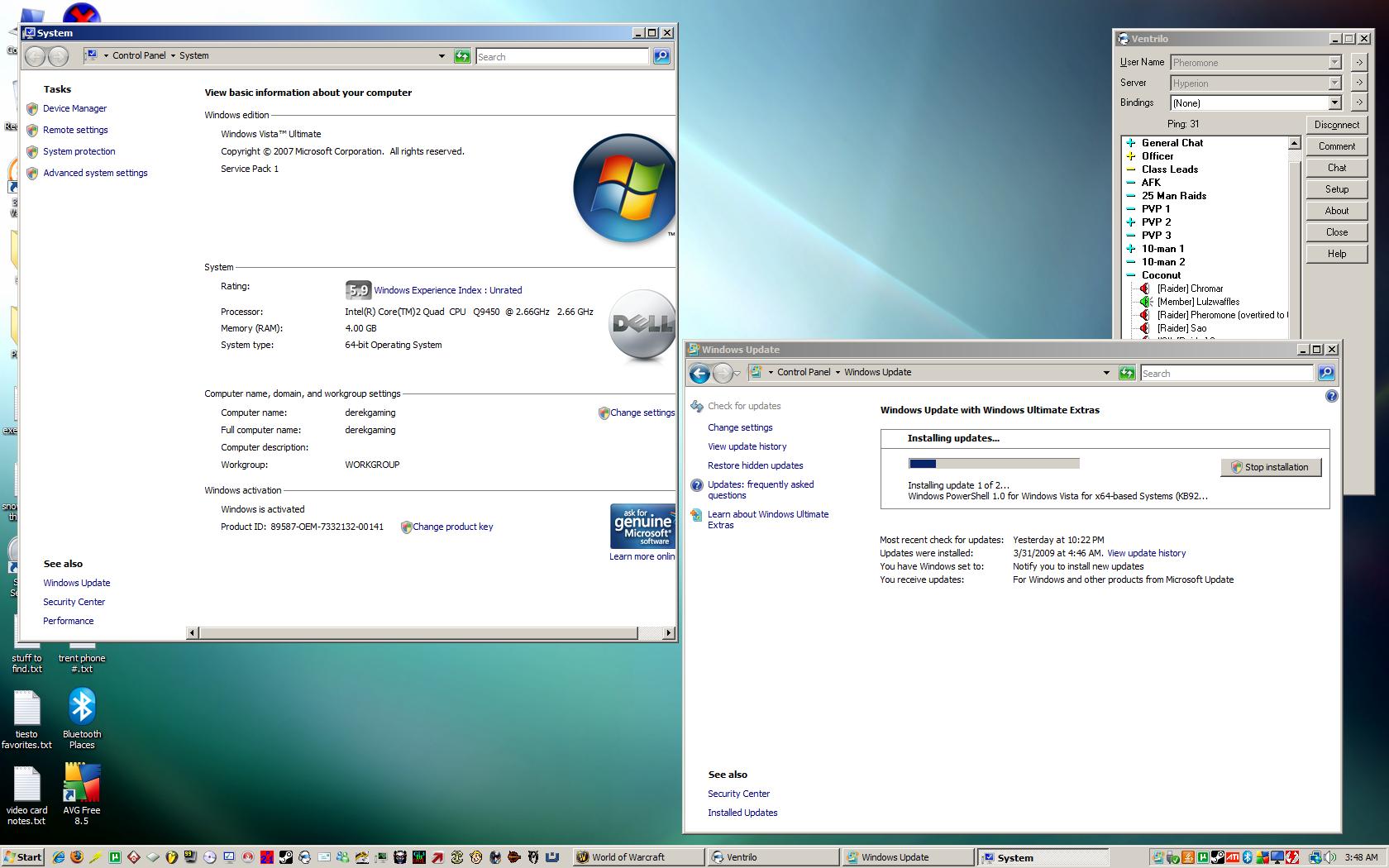Image resolution: width=1389 pixels, height=868 pixels.
Task: Open Advanced system settings link
Action: click(x=95, y=173)
